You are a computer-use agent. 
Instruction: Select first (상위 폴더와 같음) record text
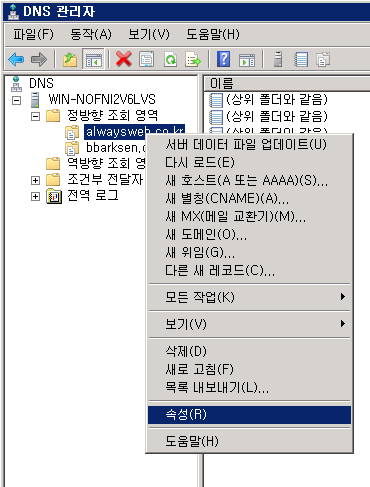[277, 100]
